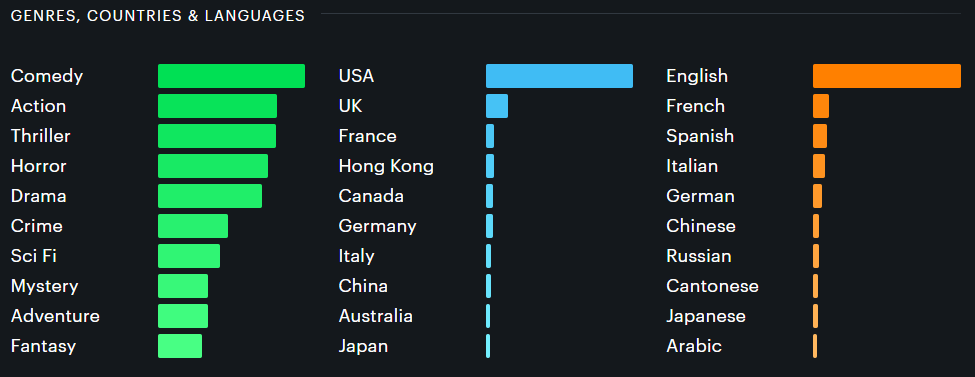Select the orange English bar
975x377 pixels.
point(887,76)
